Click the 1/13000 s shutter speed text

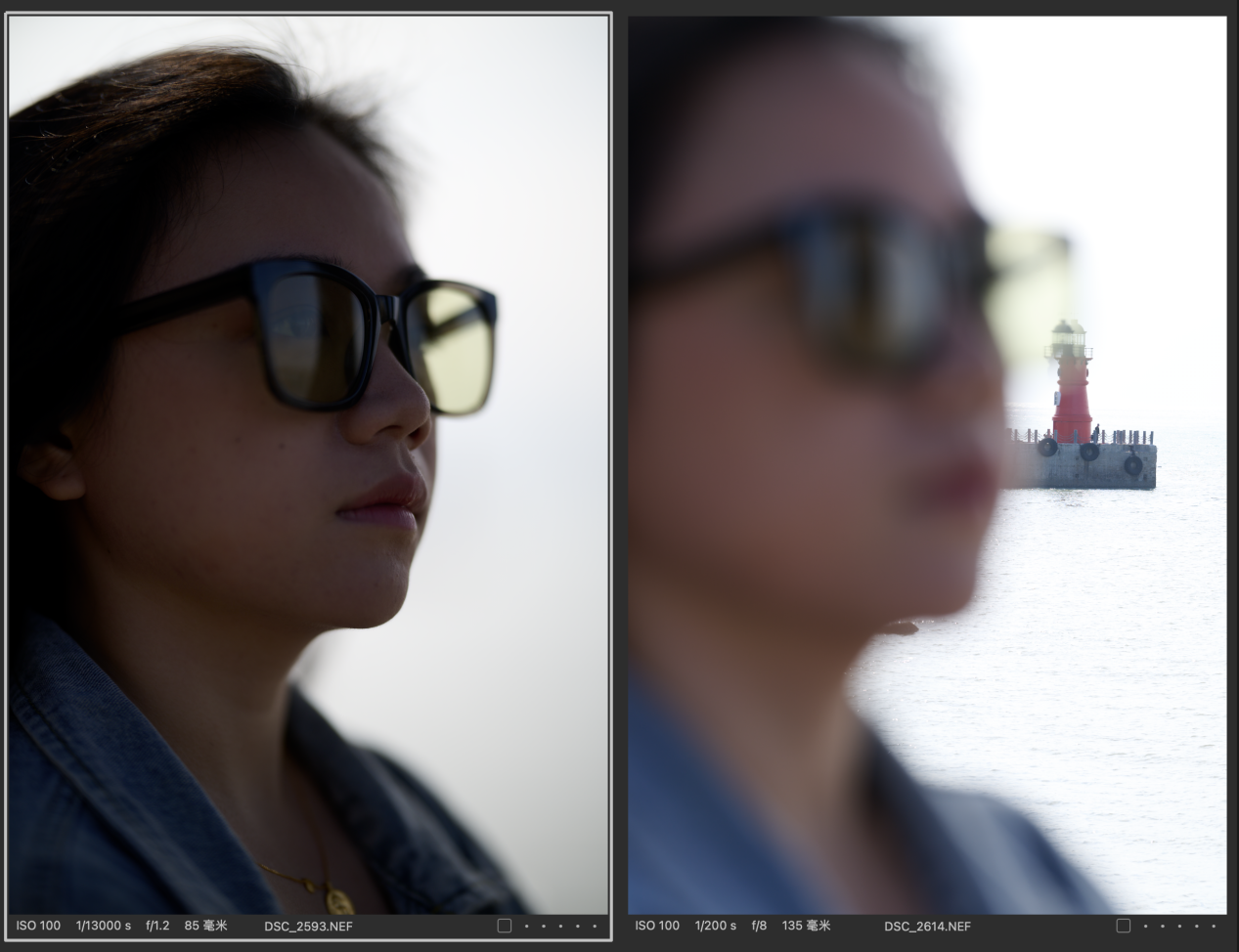click(x=103, y=926)
